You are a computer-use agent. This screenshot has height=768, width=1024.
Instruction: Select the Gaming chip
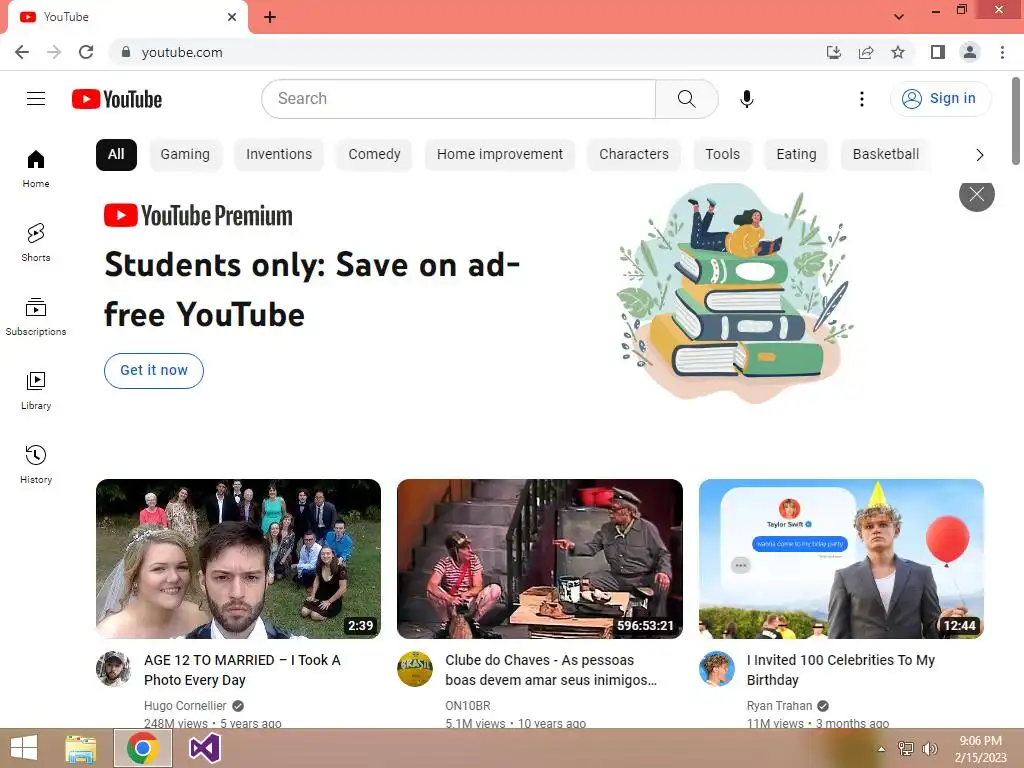click(x=185, y=155)
